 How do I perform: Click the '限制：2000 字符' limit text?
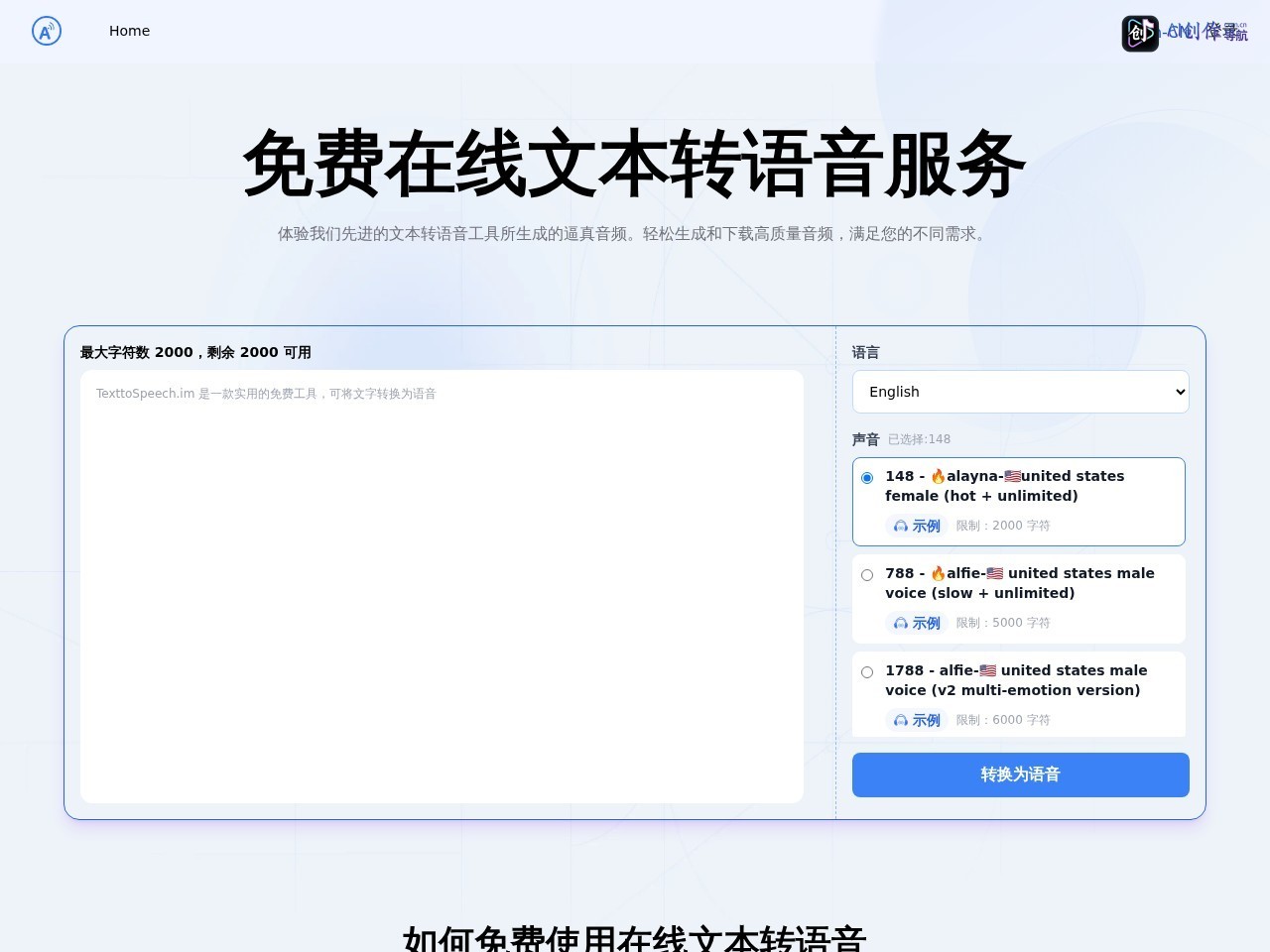tap(1003, 526)
